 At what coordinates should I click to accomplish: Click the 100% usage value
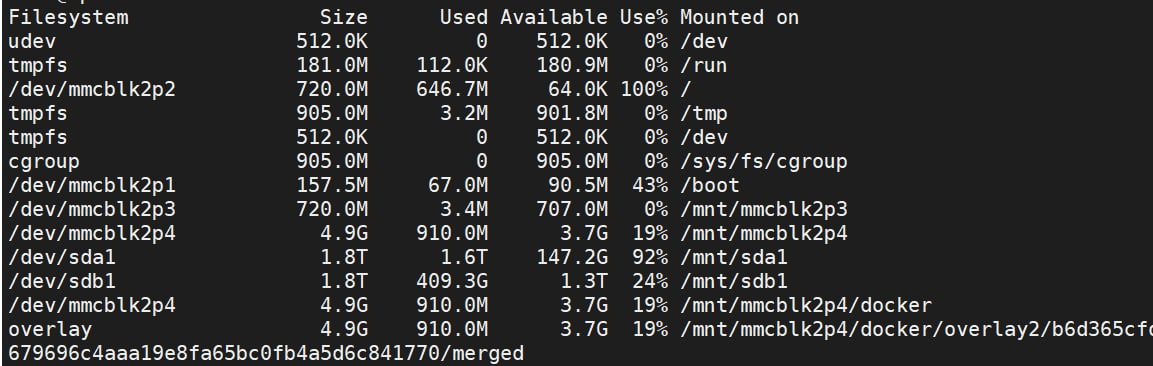[x=643, y=89]
